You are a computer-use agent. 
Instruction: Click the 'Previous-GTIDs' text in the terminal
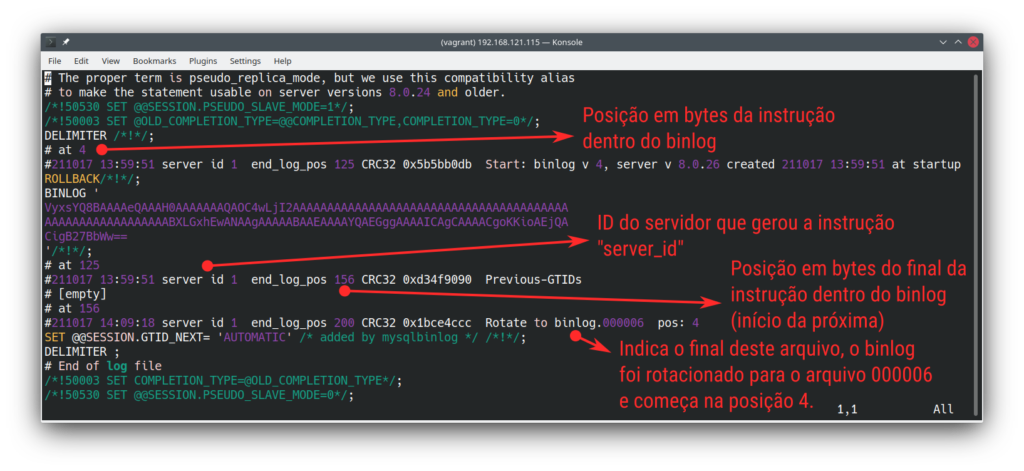pos(532,280)
